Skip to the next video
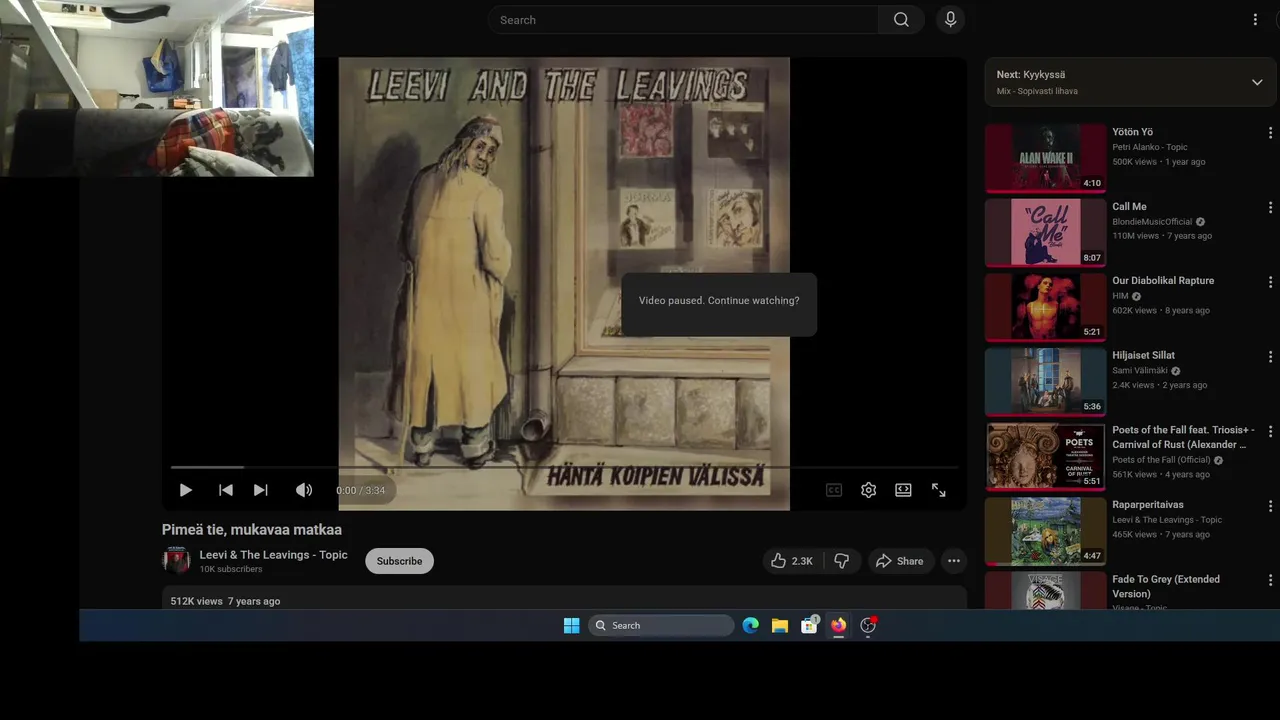The width and height of the screenshot is (1280, 720). (x=261, y=490)
